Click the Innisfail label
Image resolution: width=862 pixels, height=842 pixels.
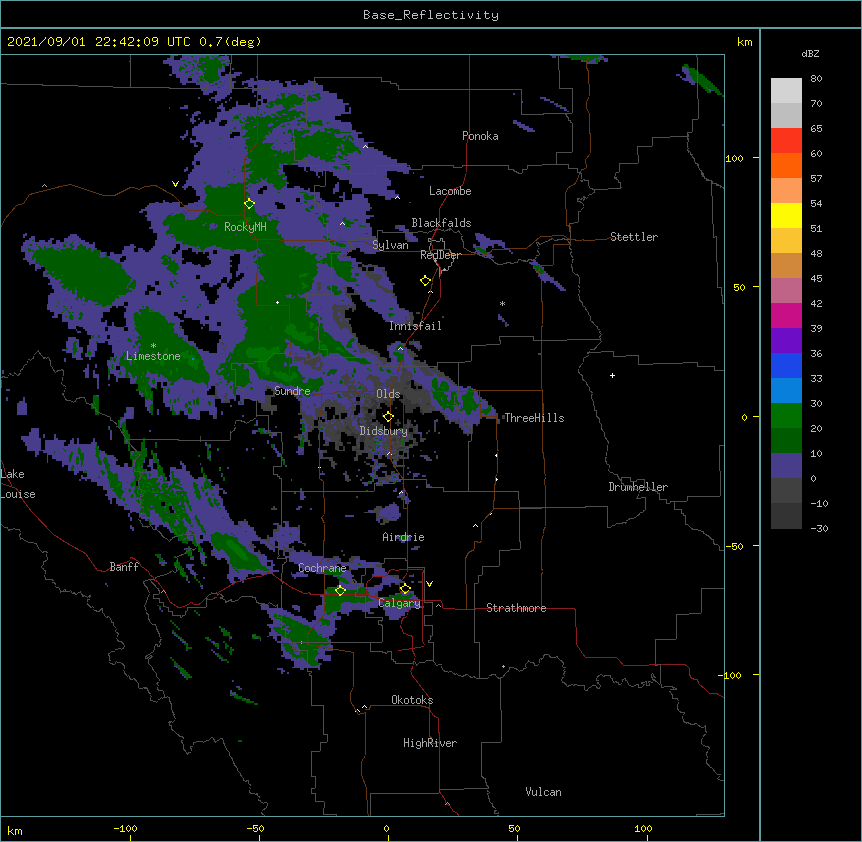415,326
